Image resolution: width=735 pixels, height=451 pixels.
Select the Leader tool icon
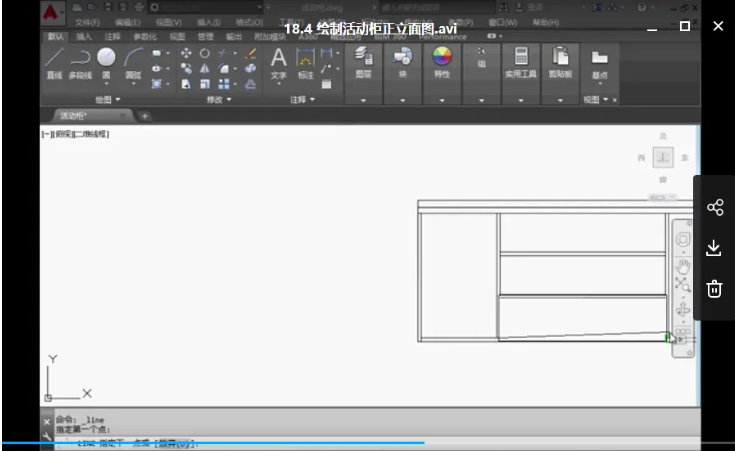[327, 69]
